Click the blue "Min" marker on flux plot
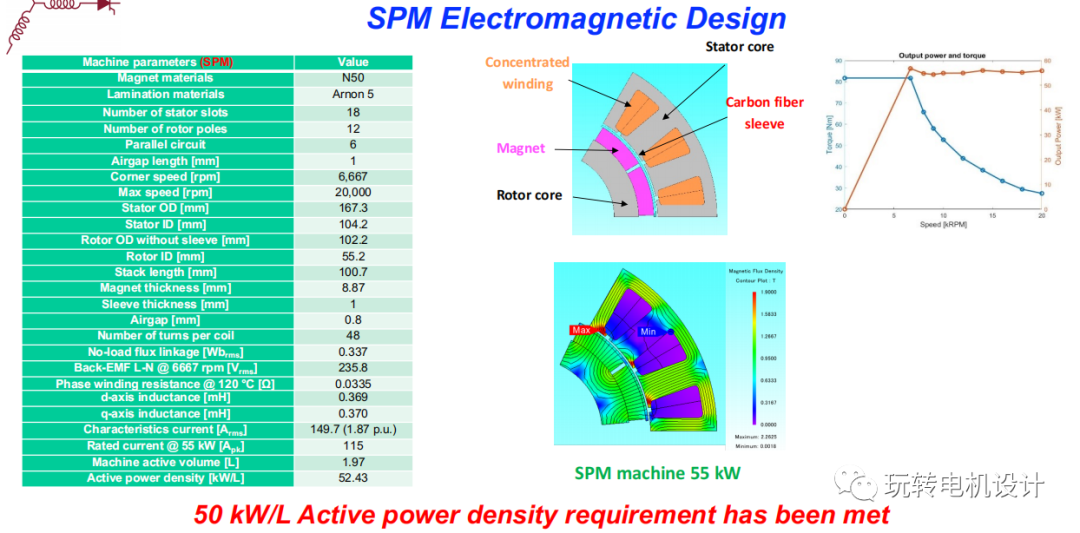1080x533 pixels. 647,331
